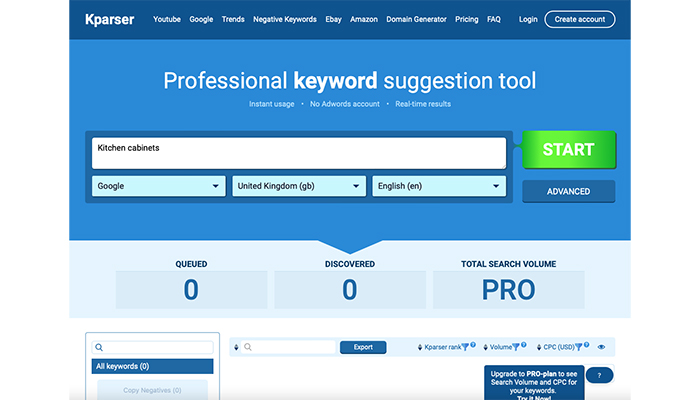Click the DISCOVERED counter box
Image resolution: width=700 pixels, height=400 pixels.
click(x=350, y=290)
